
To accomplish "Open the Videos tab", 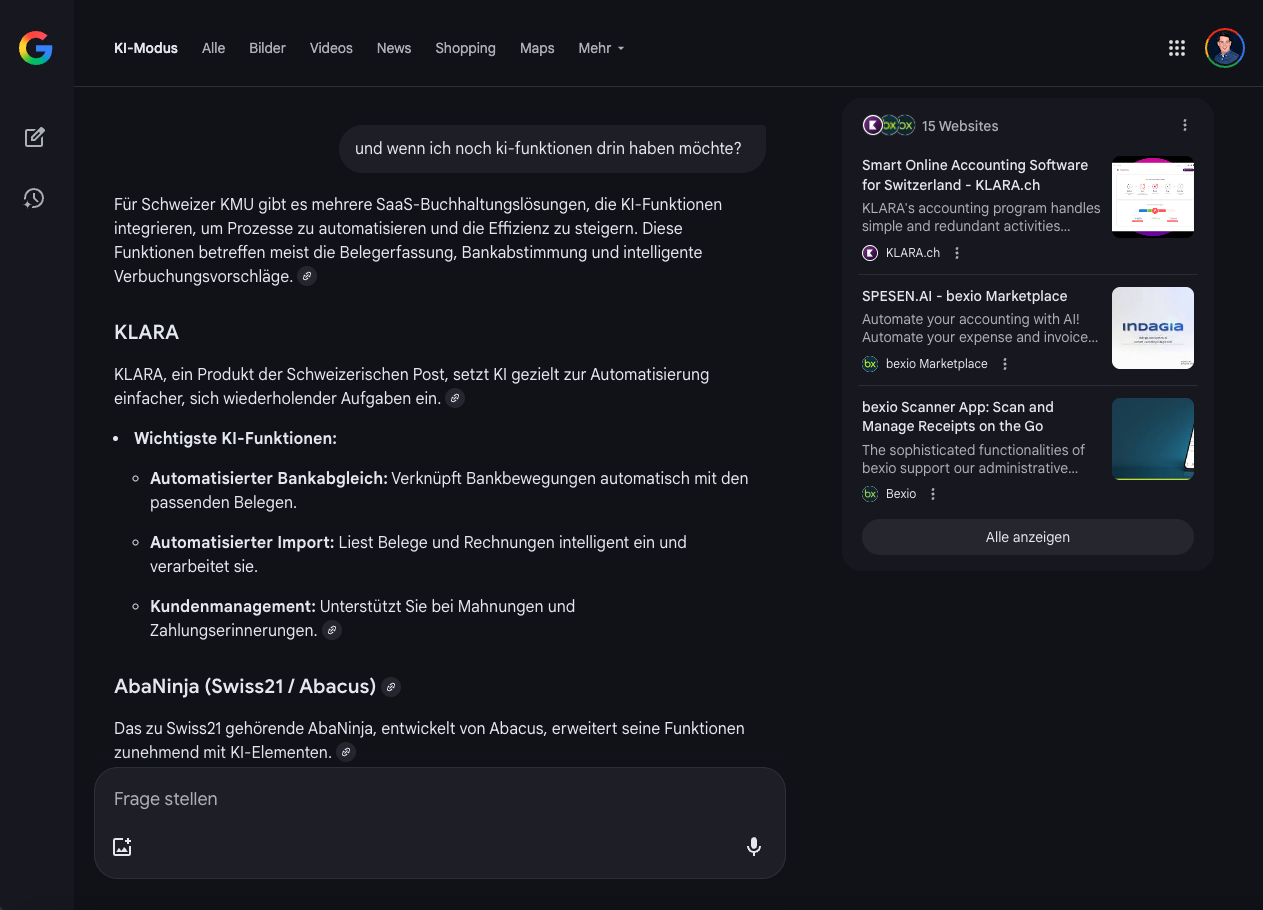I will (331, 48).
